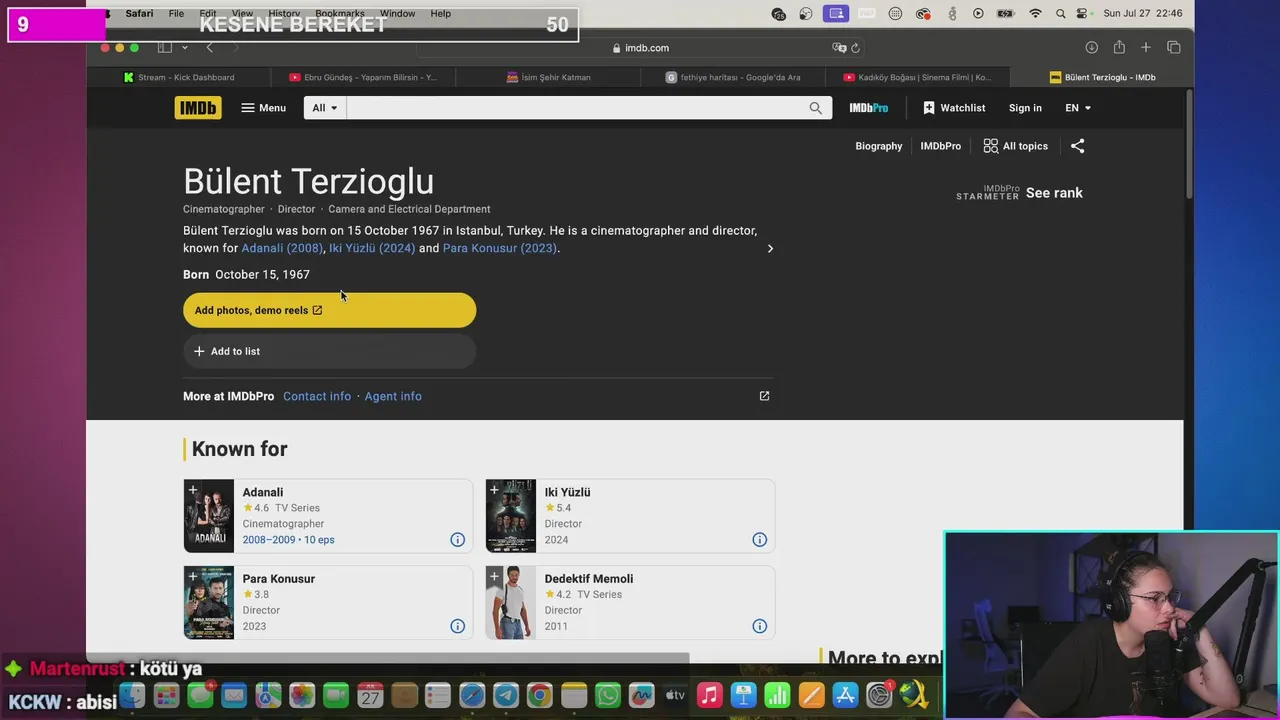
Task: Switch to Kadıköy Boğası YouTube tab
Action: [917, 77]
